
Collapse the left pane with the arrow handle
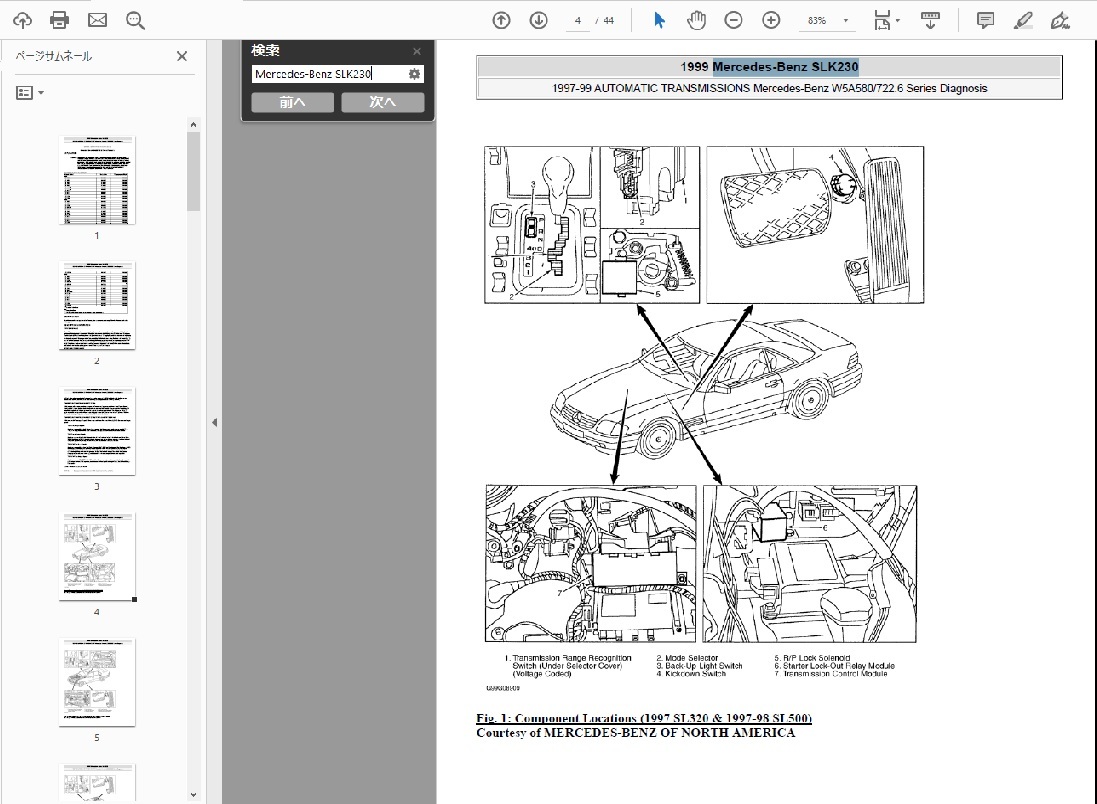point(214,423)
